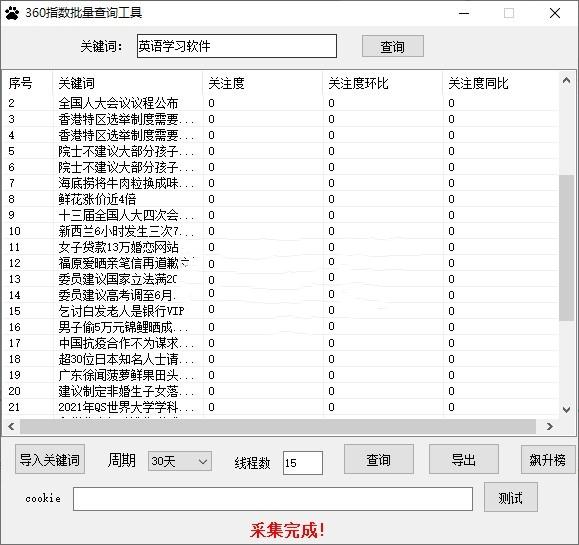Click the horizontal scroll right arrow
Viewport: 579px width, 545px height.
click(549, 426)
